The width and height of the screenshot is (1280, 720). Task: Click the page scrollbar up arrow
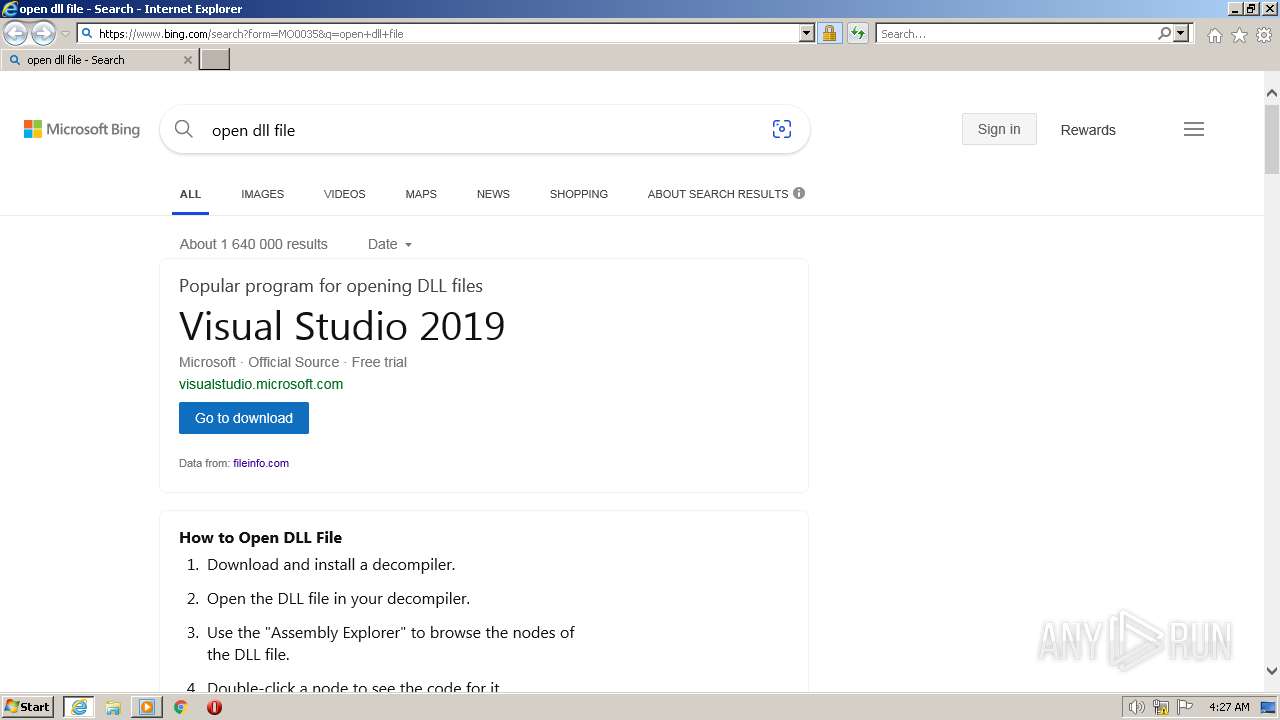tap(1271, 93)
